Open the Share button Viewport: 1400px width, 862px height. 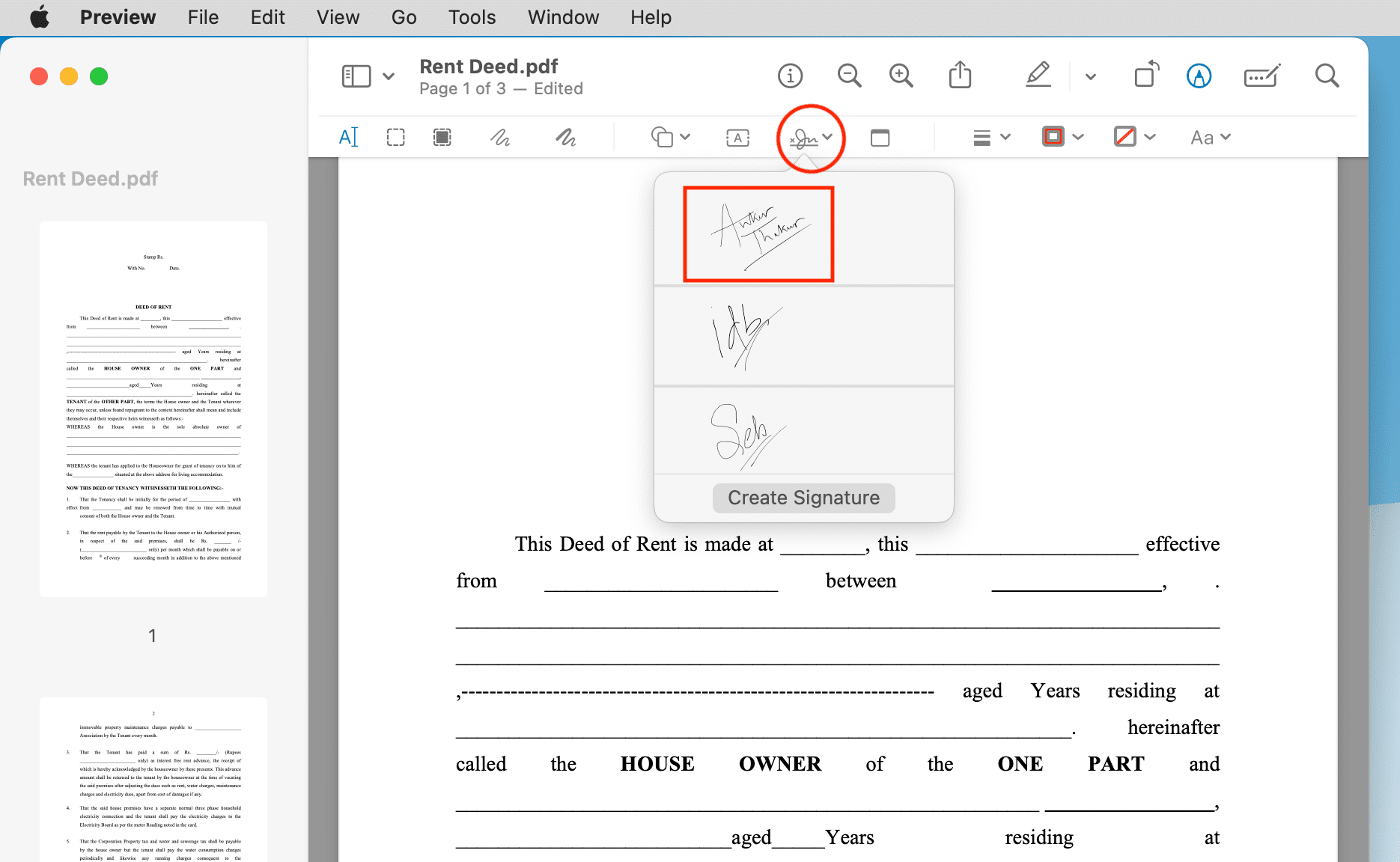pyautogui.click(x=960, y=75)
